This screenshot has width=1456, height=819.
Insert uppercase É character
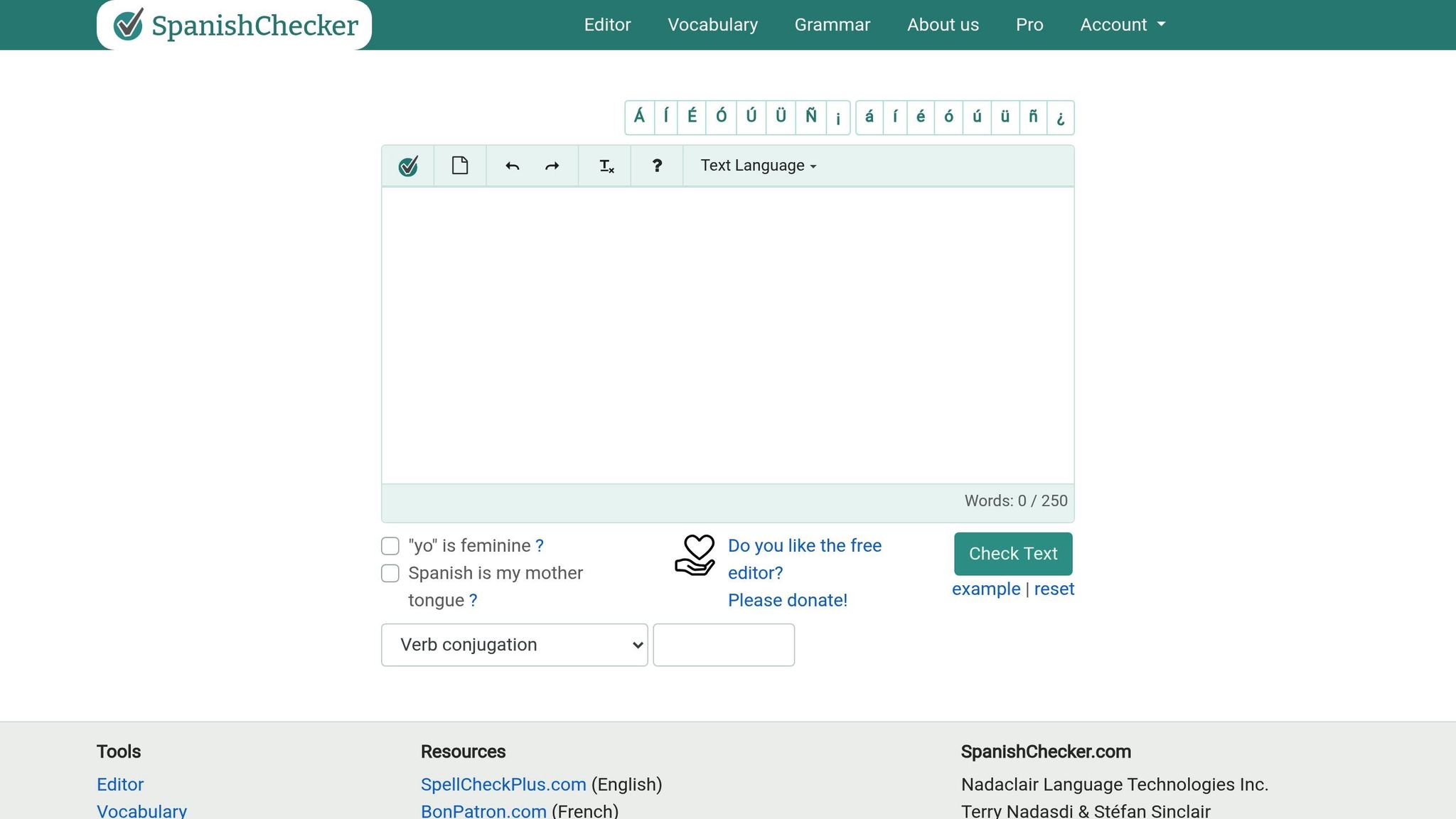[x=692, y=117]
